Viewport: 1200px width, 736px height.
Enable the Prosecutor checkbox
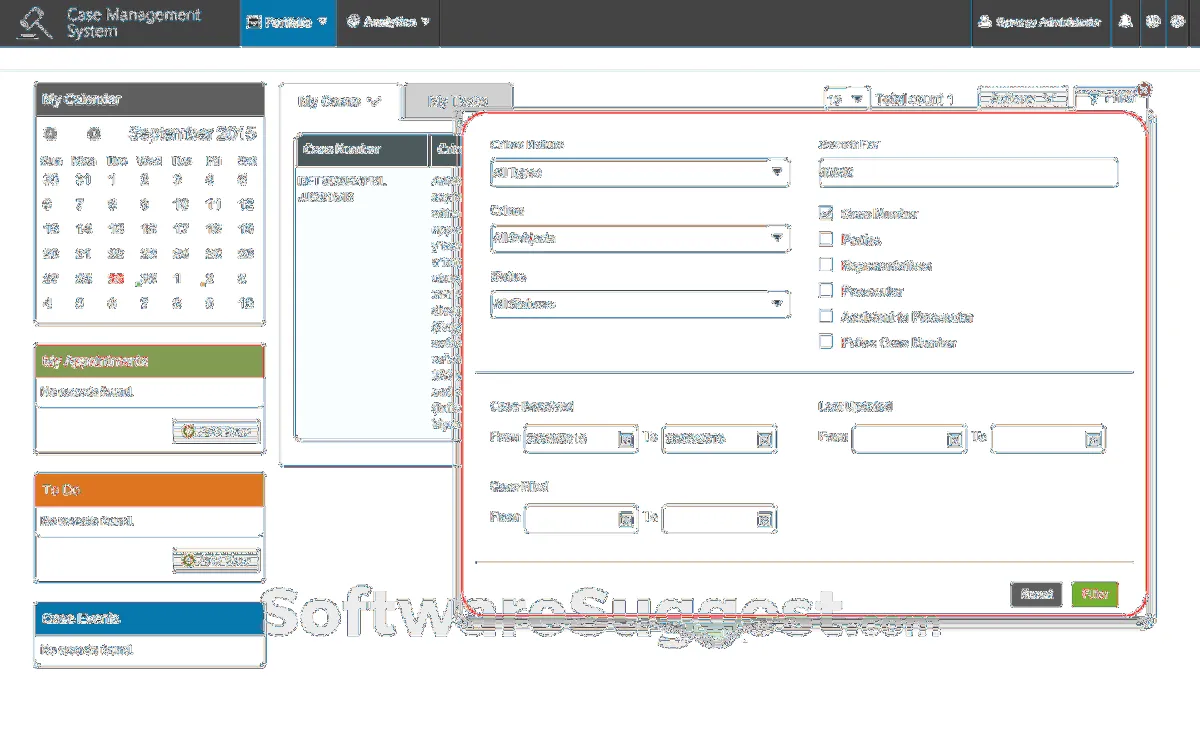(826, 291)
